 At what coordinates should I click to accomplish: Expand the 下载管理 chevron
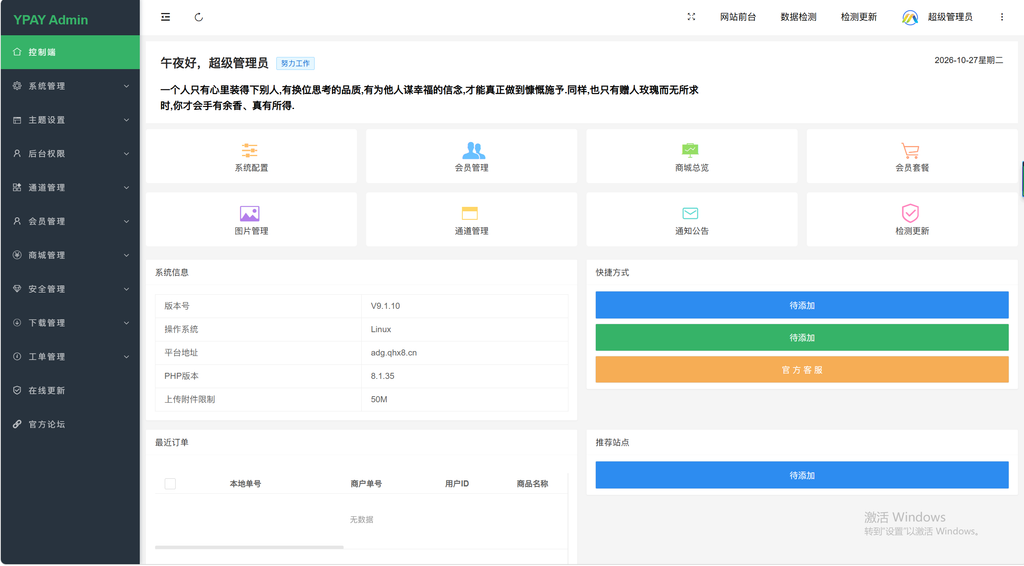point(126,322)
